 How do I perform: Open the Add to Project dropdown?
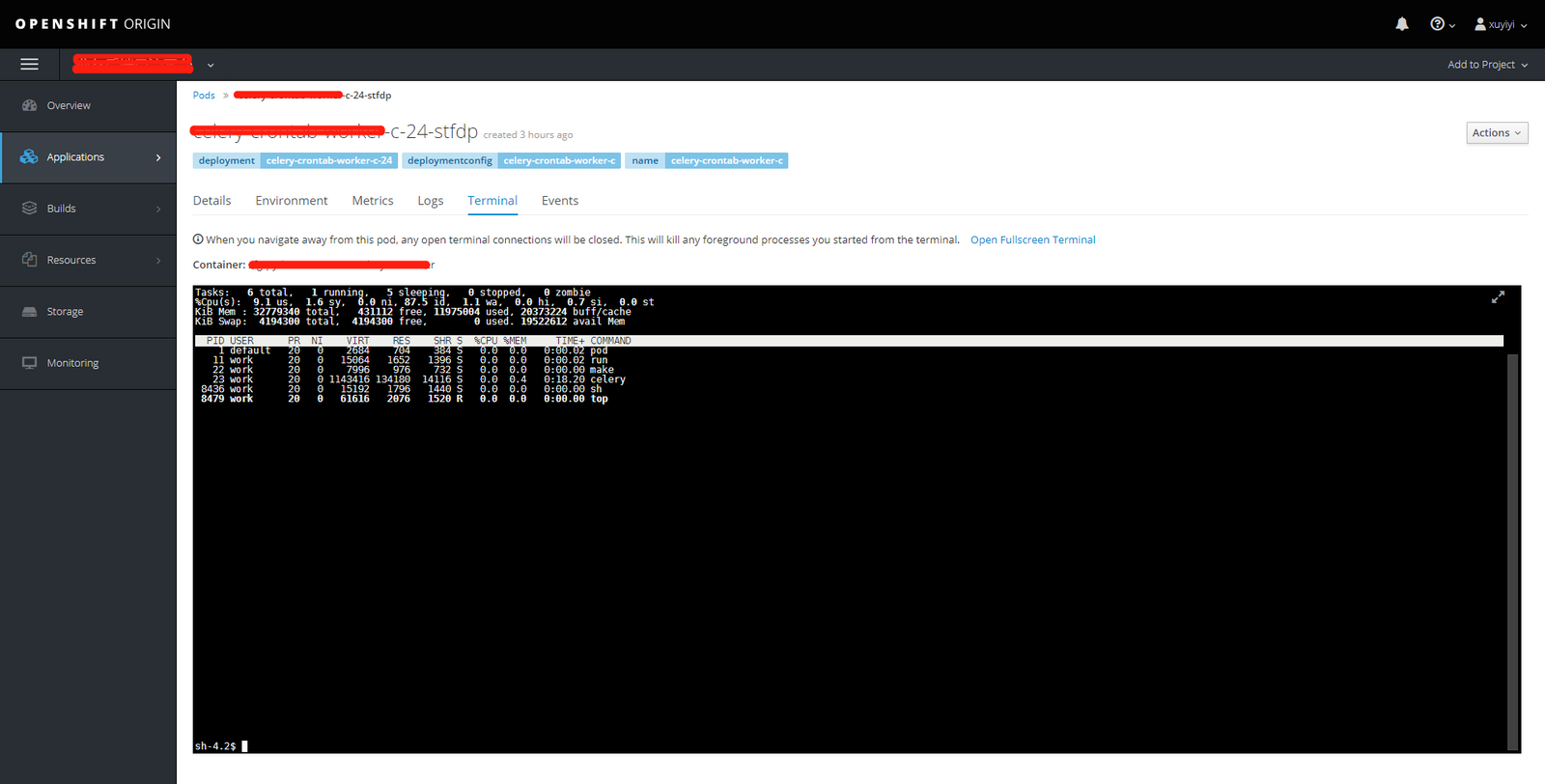click(x=1486, y=65)
